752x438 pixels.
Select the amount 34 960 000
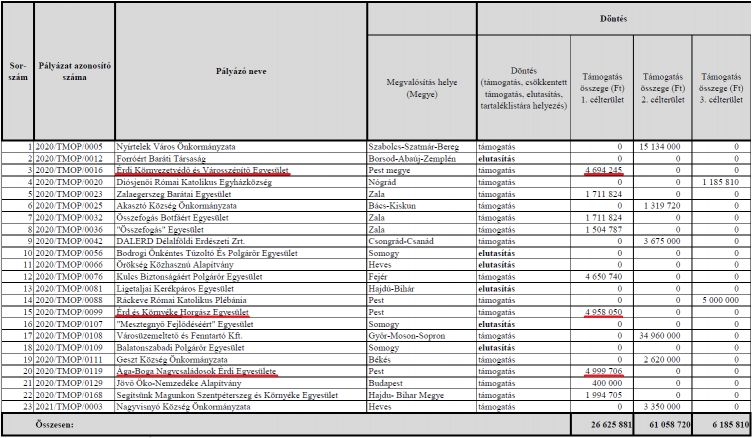665,336
